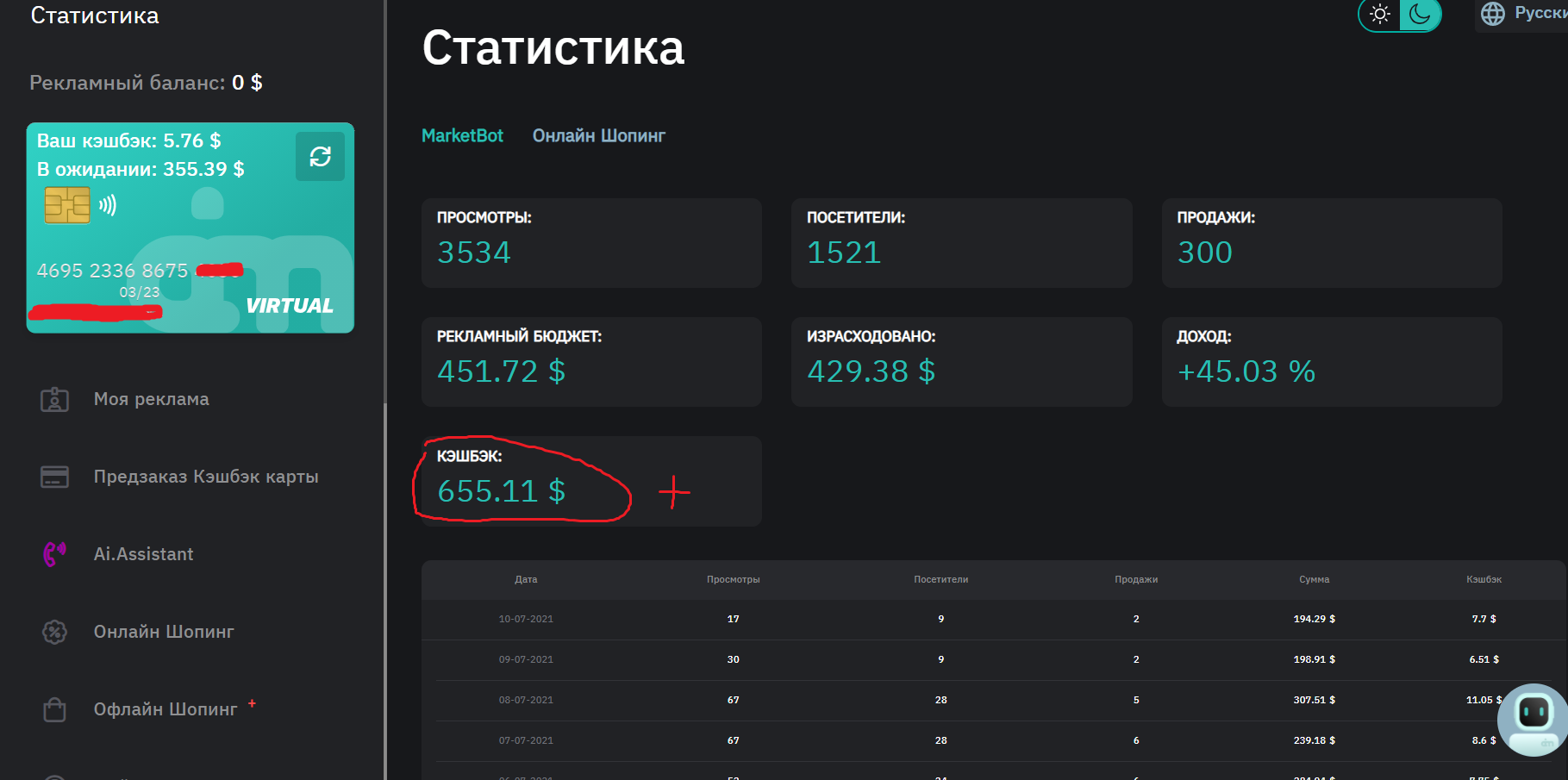The image size is (1568, 780).
Task: Open Онлайн Шопинг sidebar menu item
Action: (x=164, y=632)
